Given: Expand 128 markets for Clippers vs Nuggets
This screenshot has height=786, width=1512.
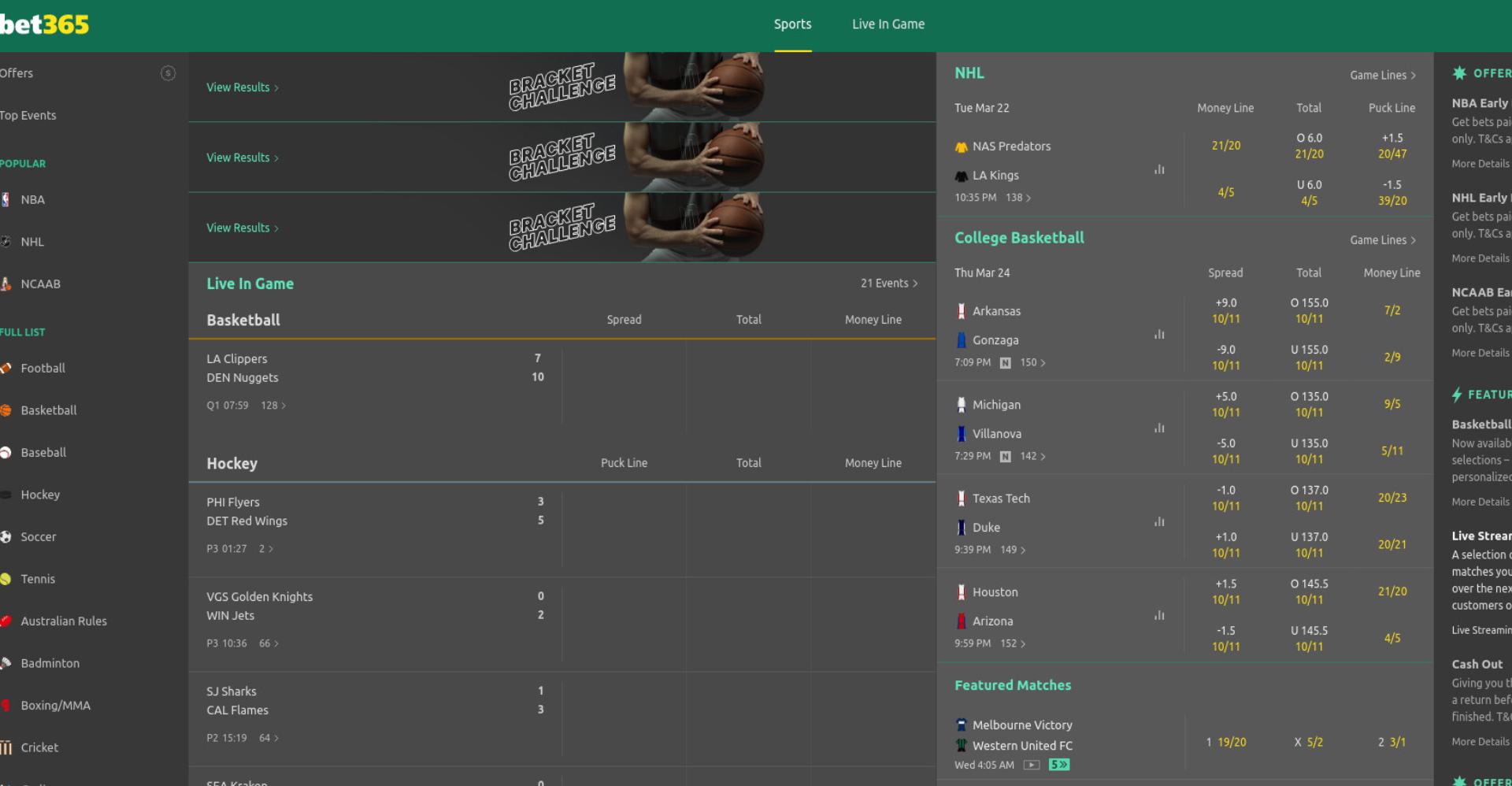Looking at the screenshot, I should [x=273, y=406].
